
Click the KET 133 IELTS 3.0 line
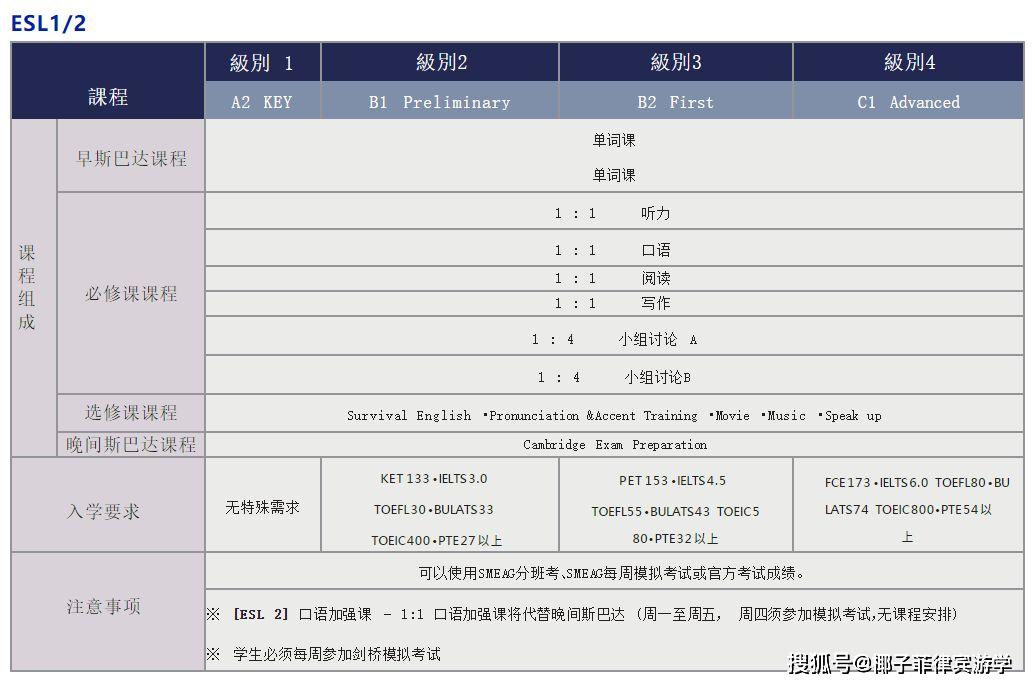434,479
